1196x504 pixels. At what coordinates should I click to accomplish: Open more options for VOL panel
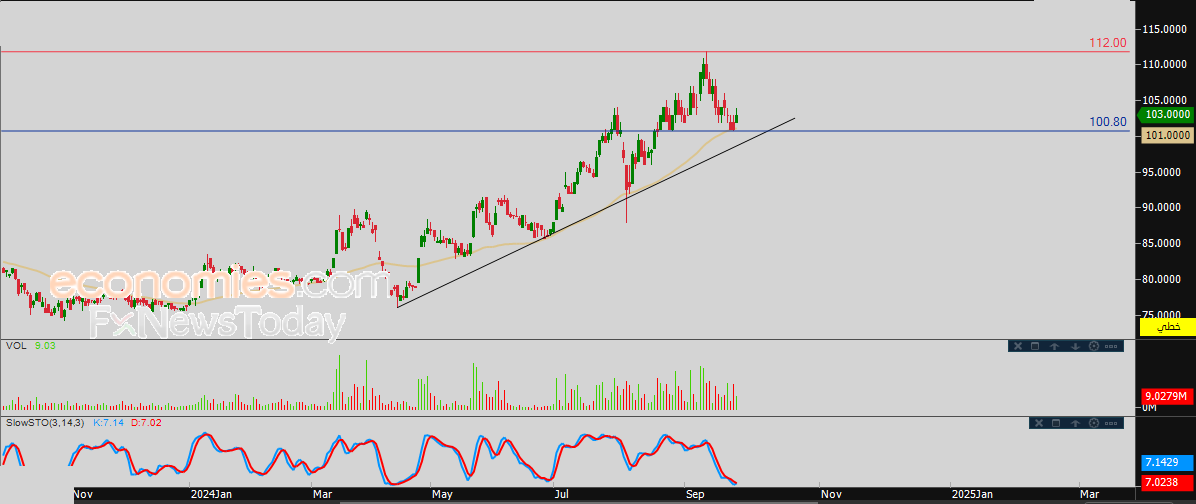(1111, 346)
